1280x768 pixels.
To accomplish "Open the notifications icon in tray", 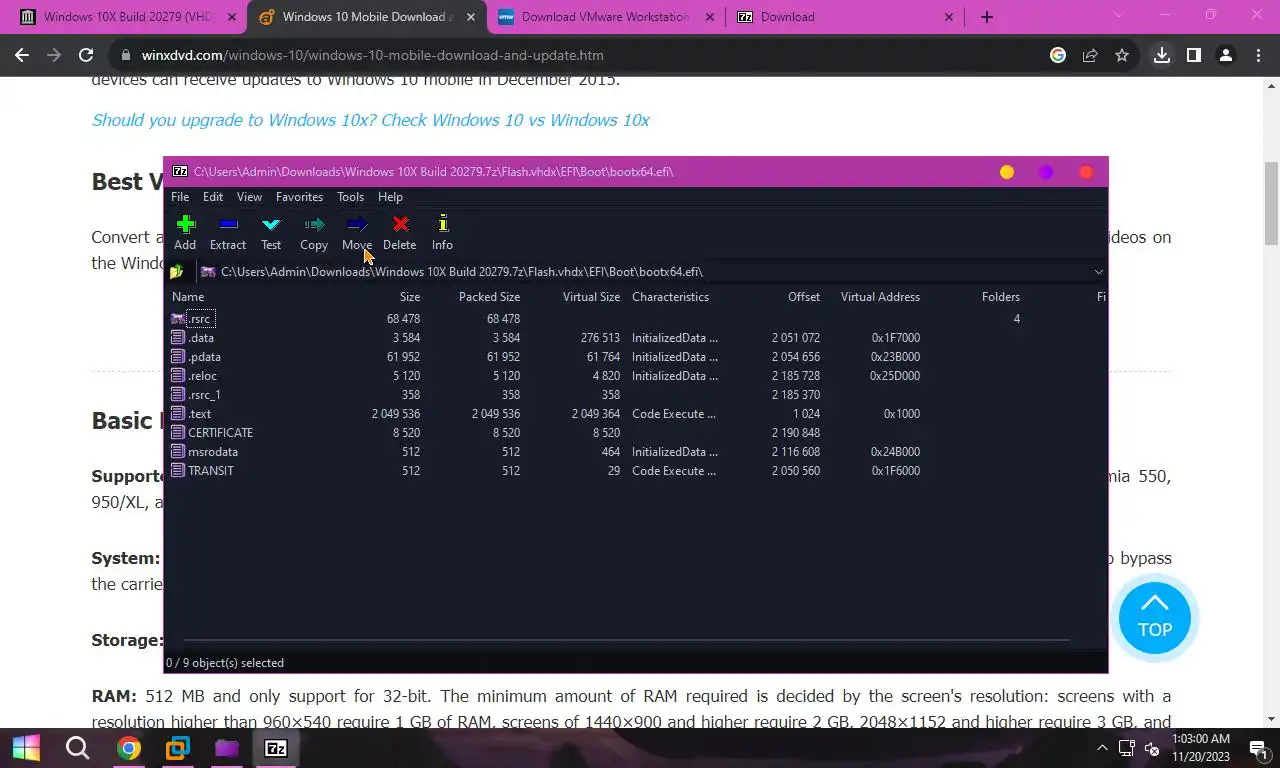I will 1256,748.
